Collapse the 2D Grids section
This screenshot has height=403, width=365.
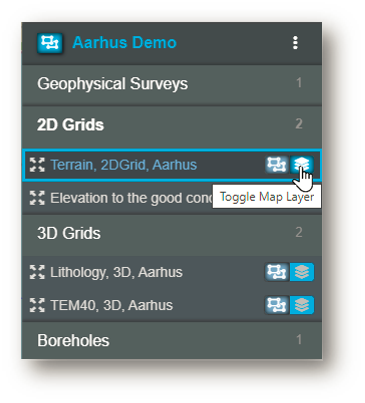point(172,125)
